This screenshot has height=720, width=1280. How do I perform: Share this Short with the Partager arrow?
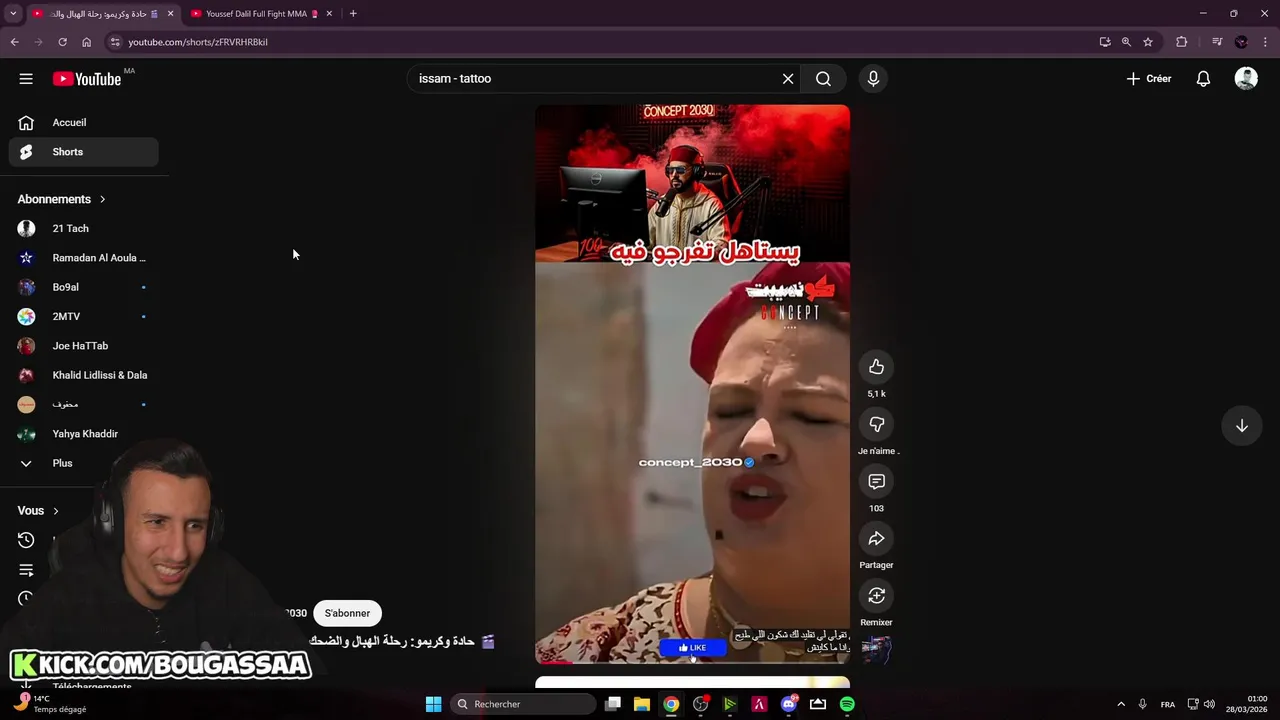[876, 539]
